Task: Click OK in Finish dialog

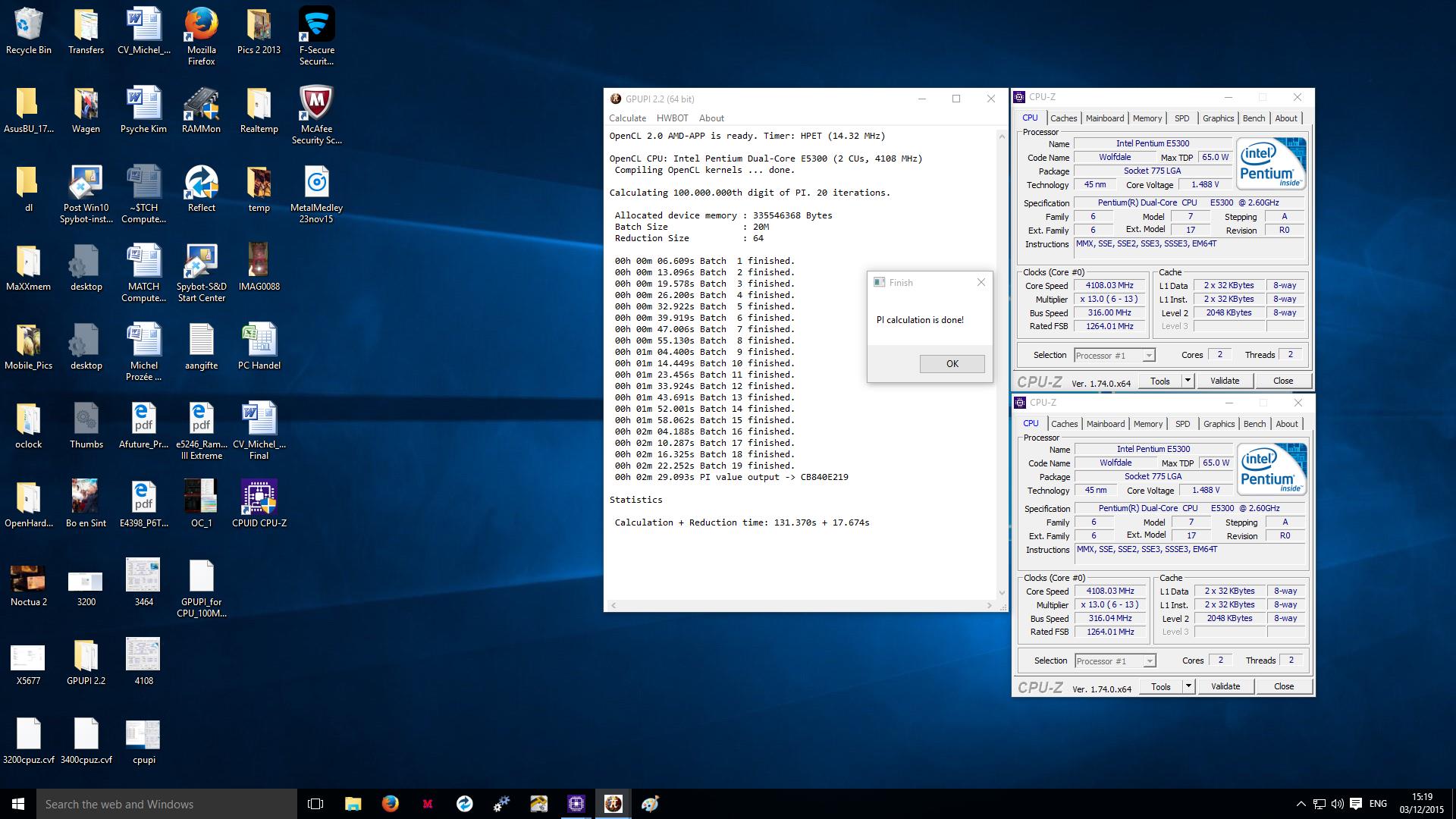Action: pyautogui.click(x=952, y=364)
